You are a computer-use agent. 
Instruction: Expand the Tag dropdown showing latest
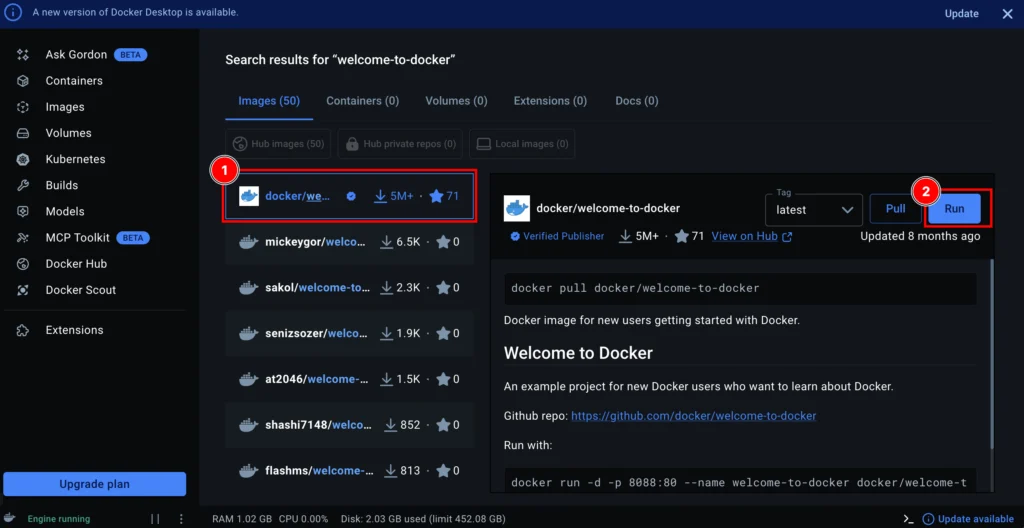(x=813, y=210)
